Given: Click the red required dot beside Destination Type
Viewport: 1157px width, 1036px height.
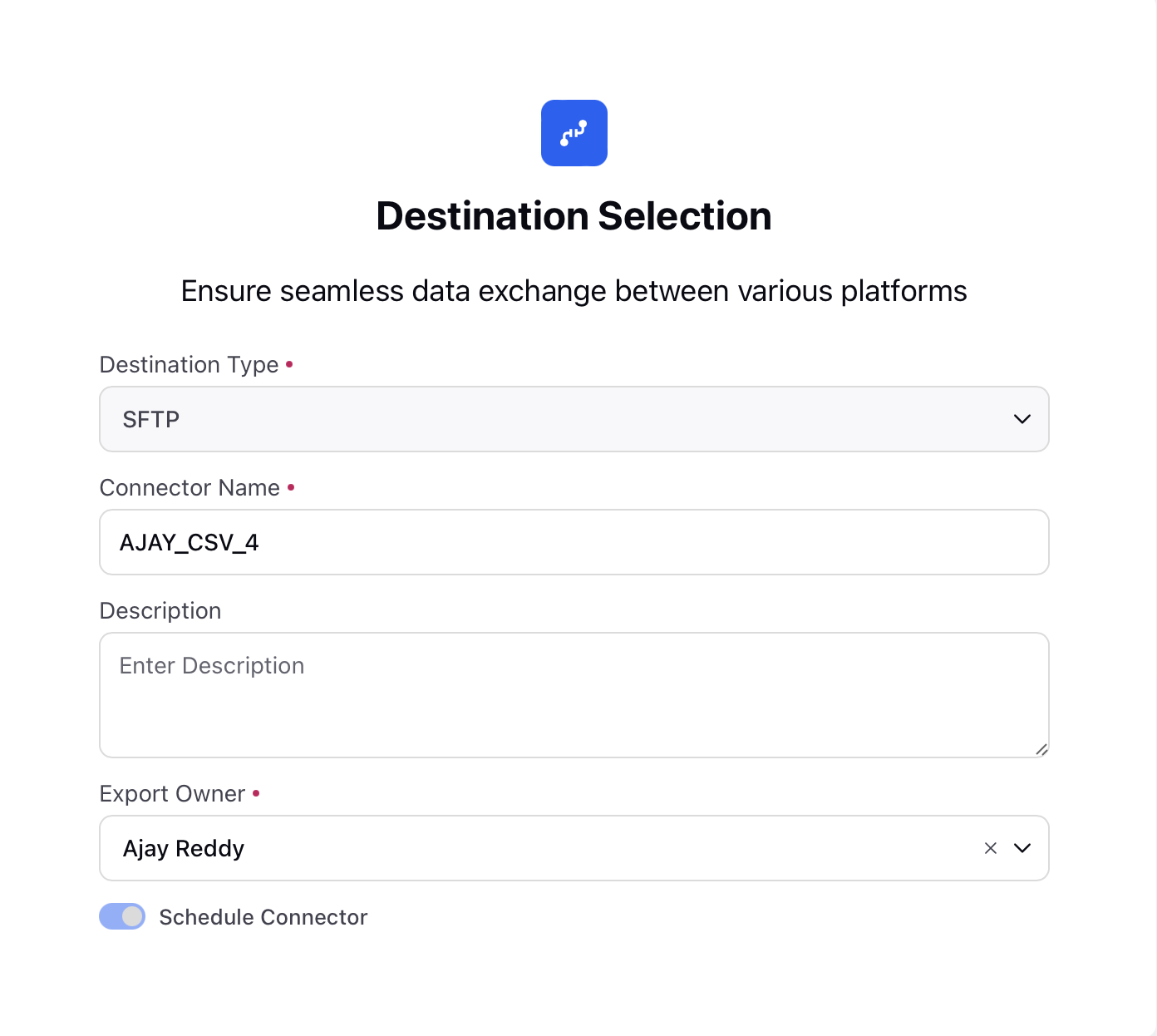Looking at the screenshot, I should (x=289, y=364).
